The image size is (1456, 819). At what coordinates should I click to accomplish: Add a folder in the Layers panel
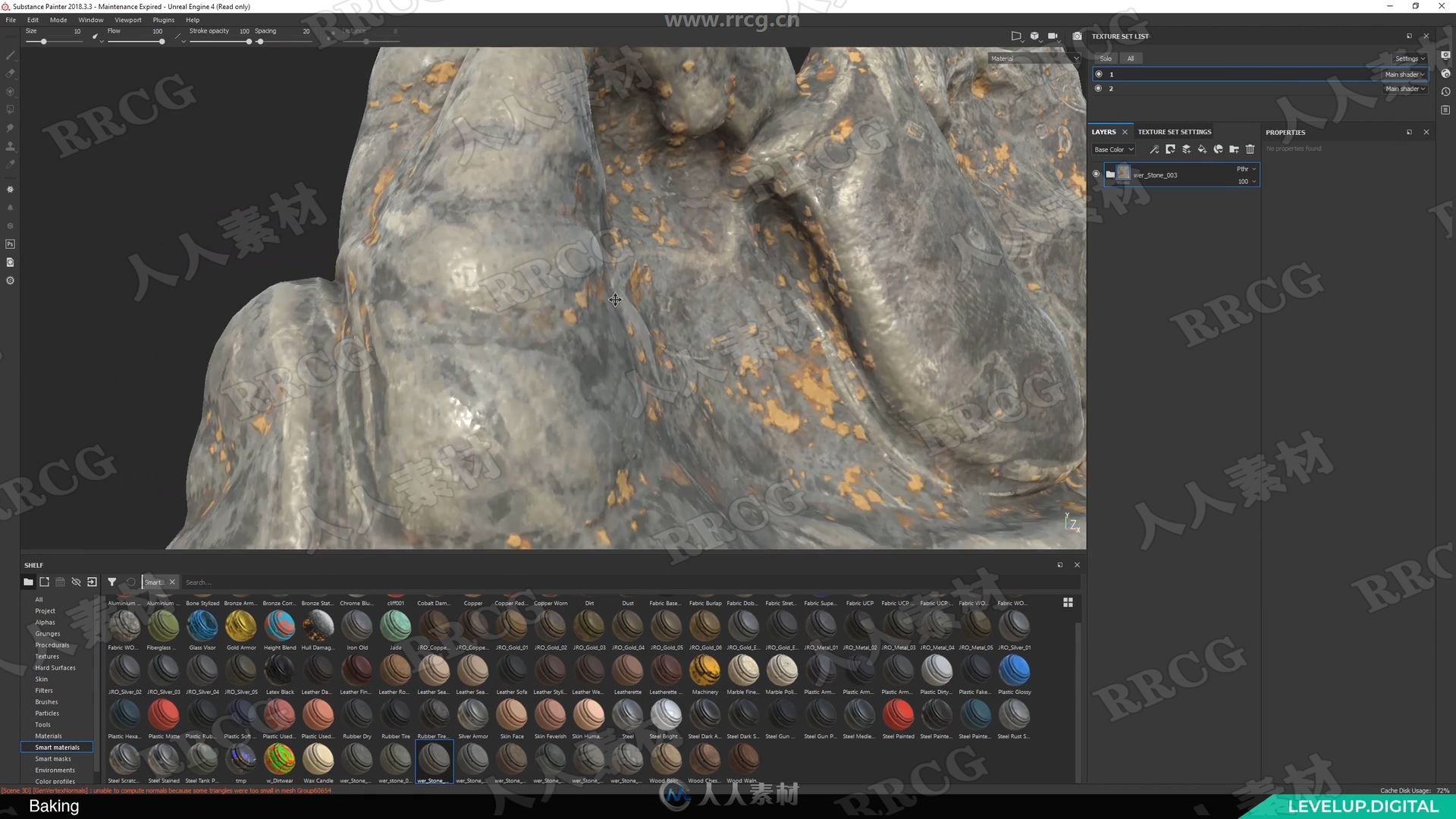pyautogui.click(x=1234, y=149)
